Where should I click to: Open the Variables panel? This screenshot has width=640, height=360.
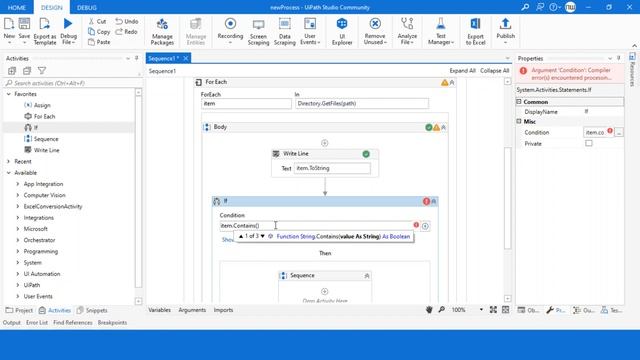tap(159, 310)
